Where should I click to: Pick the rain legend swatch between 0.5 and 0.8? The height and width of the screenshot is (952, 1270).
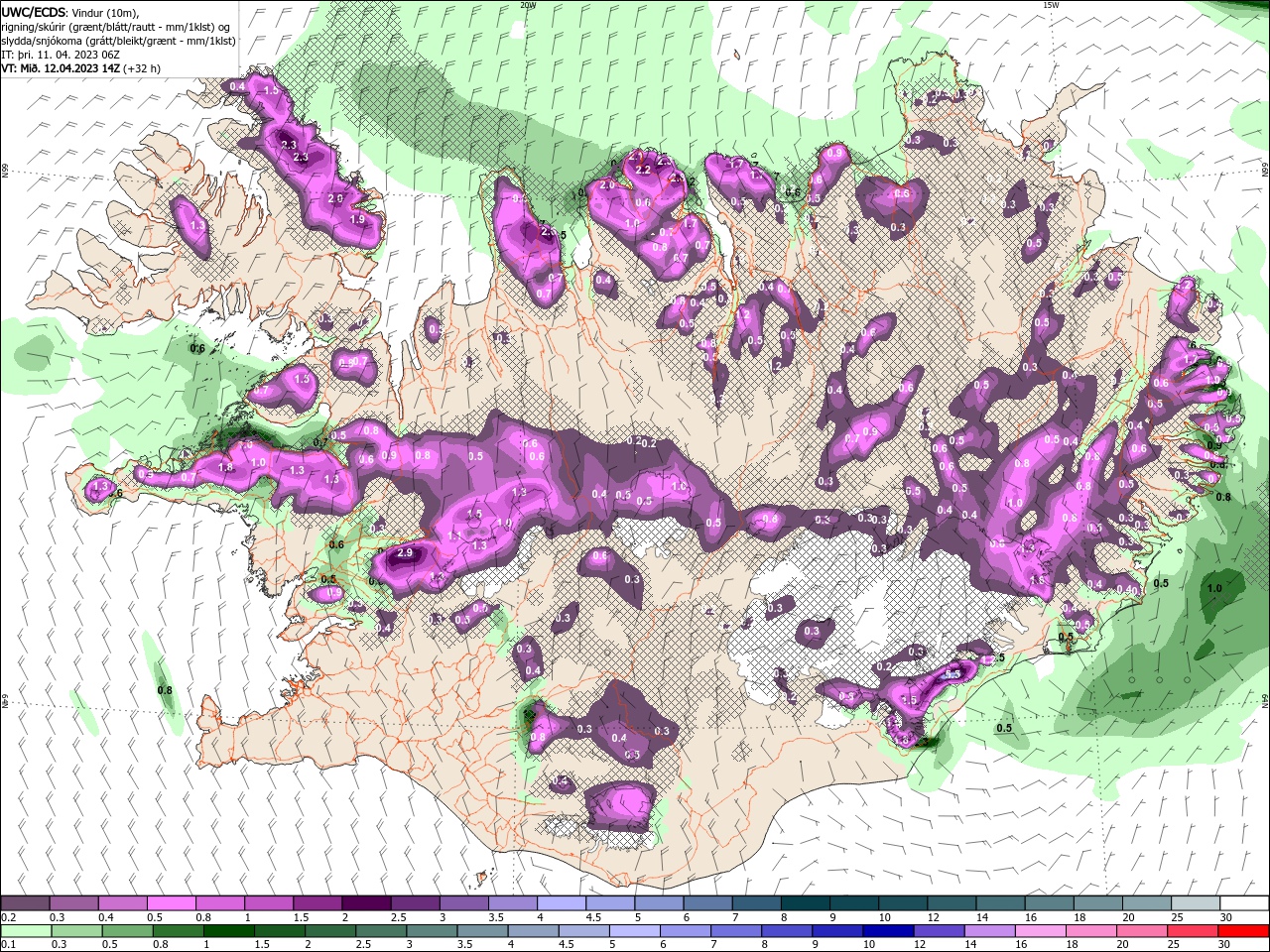(x=126, y=931)
